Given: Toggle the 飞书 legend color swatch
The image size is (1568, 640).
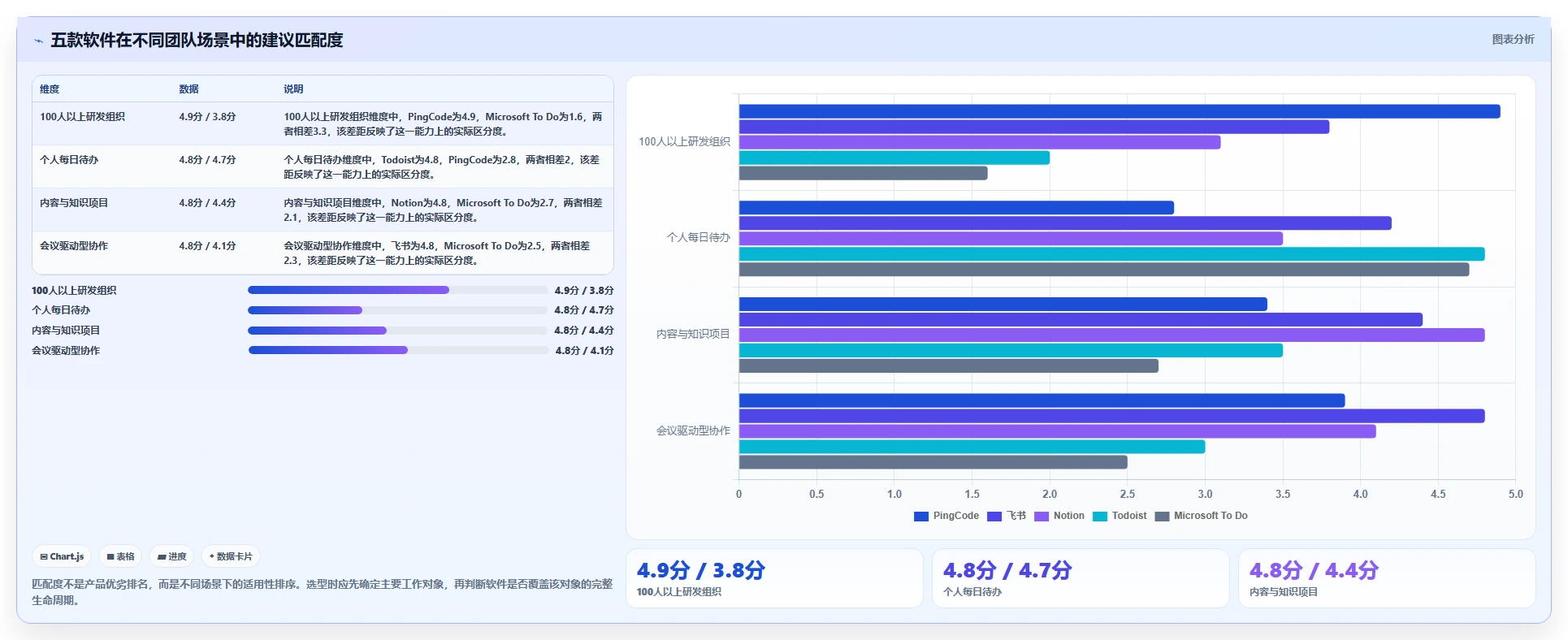Looking at the screenshot, I should pos(994,517).
